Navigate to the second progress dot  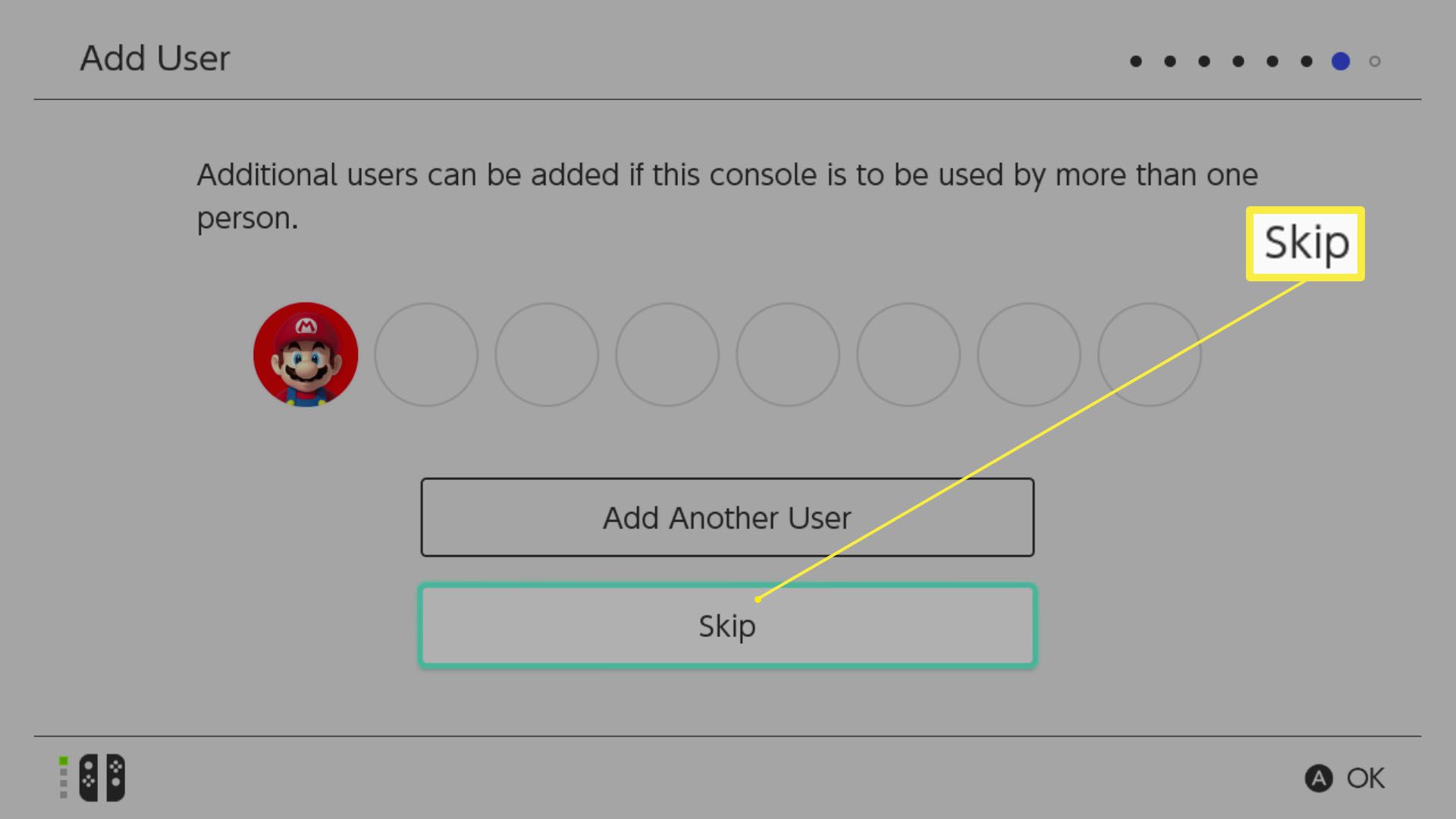pyautogui.click(x=1170, y=60)
